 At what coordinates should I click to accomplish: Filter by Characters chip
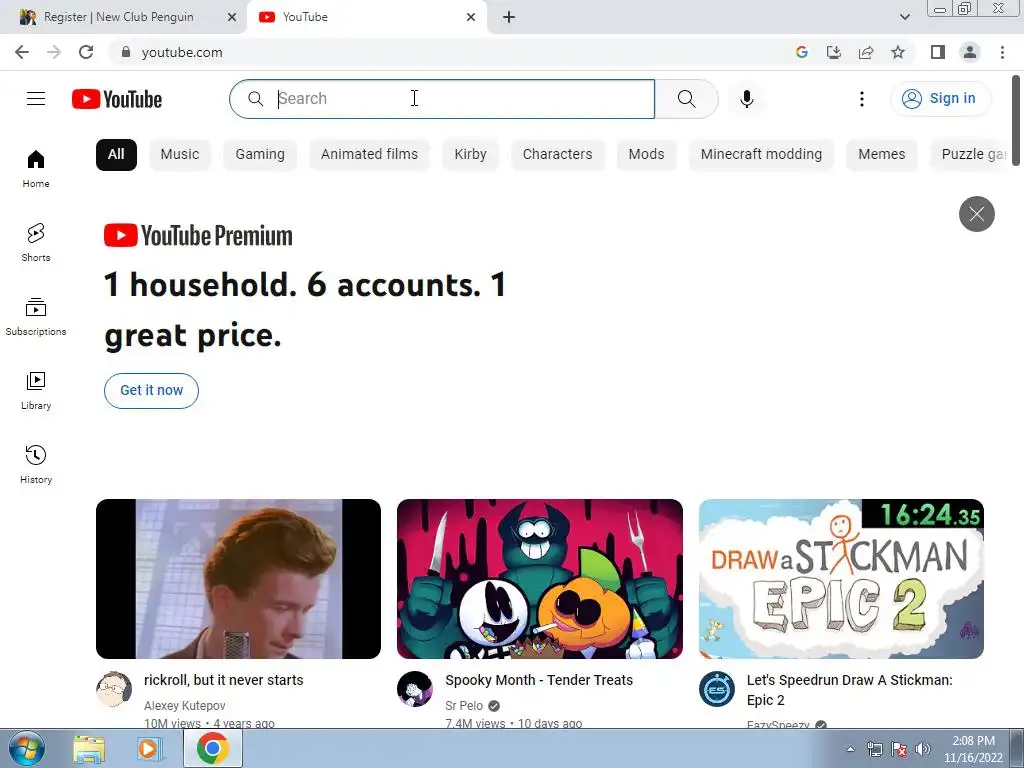pyautogui.click(x=557, y=155)
